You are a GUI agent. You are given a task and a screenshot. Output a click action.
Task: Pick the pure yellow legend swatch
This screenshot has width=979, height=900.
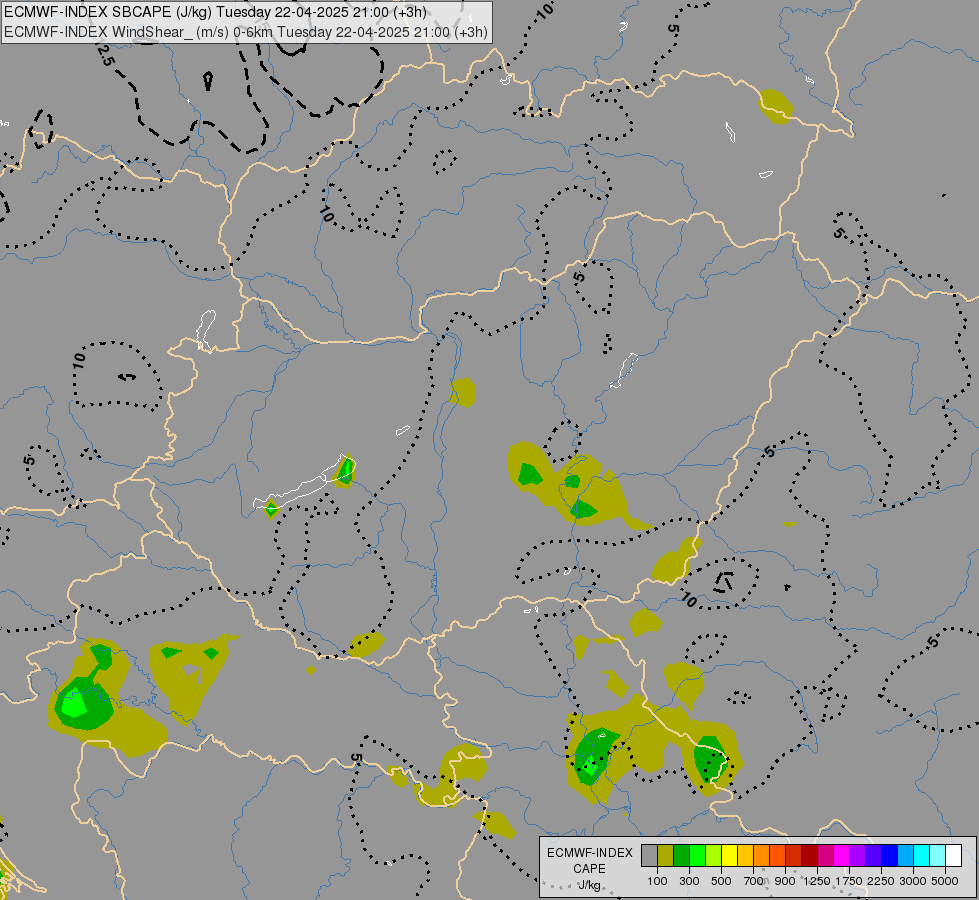point(729,855)
